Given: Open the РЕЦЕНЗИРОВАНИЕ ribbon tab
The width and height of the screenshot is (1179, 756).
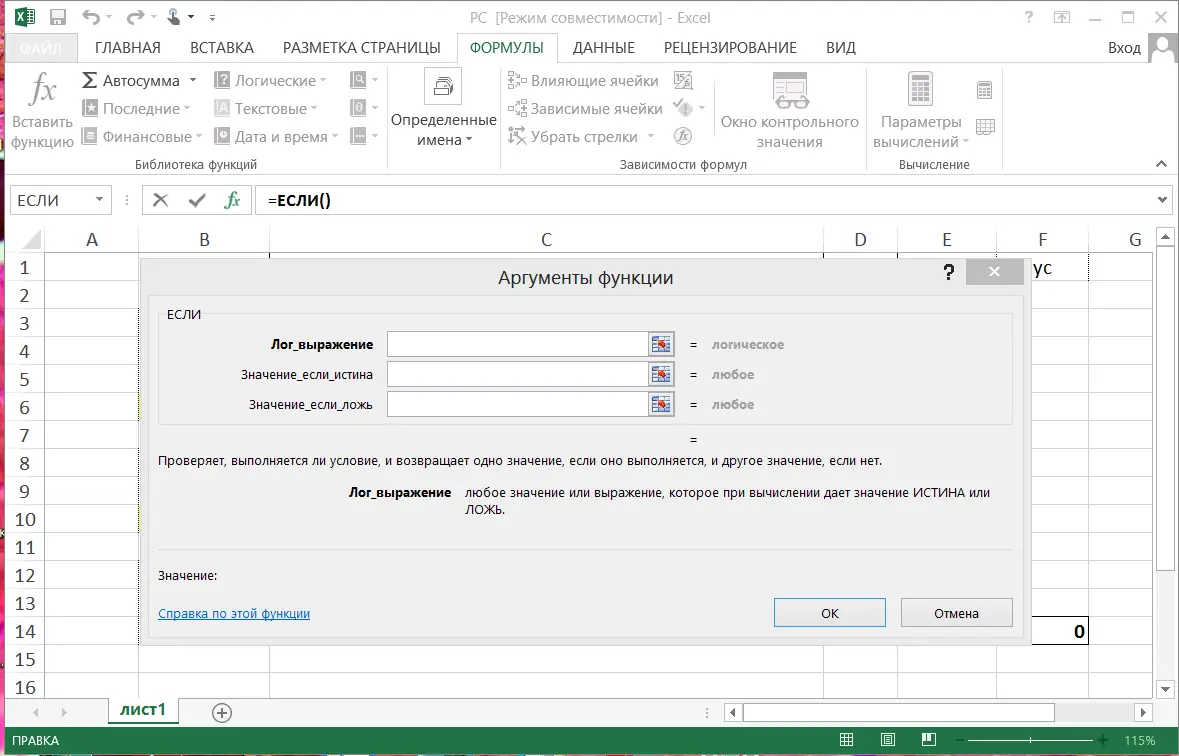Looking at the screenshot, I should tap(728, 47).
